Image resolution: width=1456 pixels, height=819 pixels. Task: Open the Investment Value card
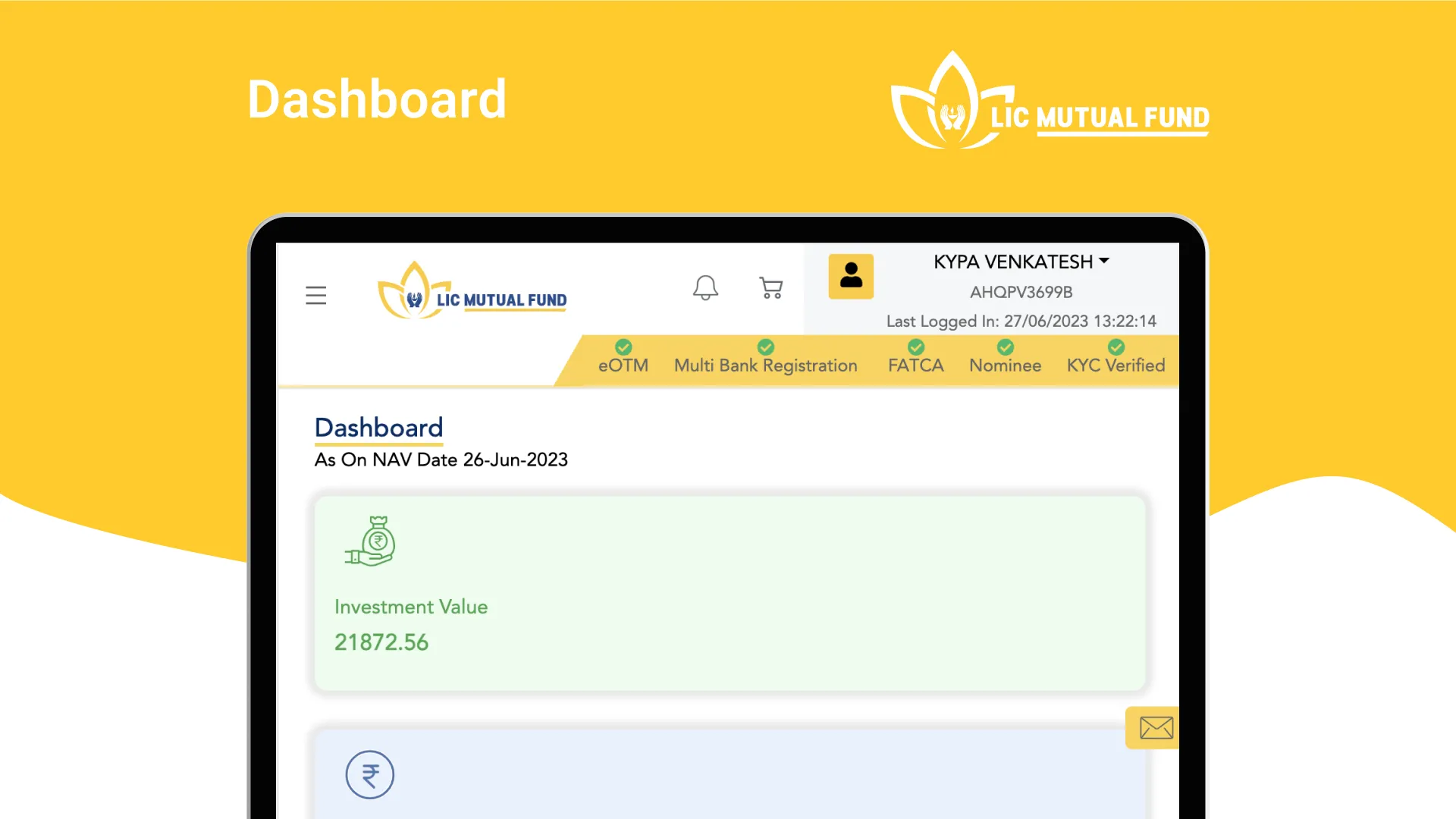click(730, 593)
